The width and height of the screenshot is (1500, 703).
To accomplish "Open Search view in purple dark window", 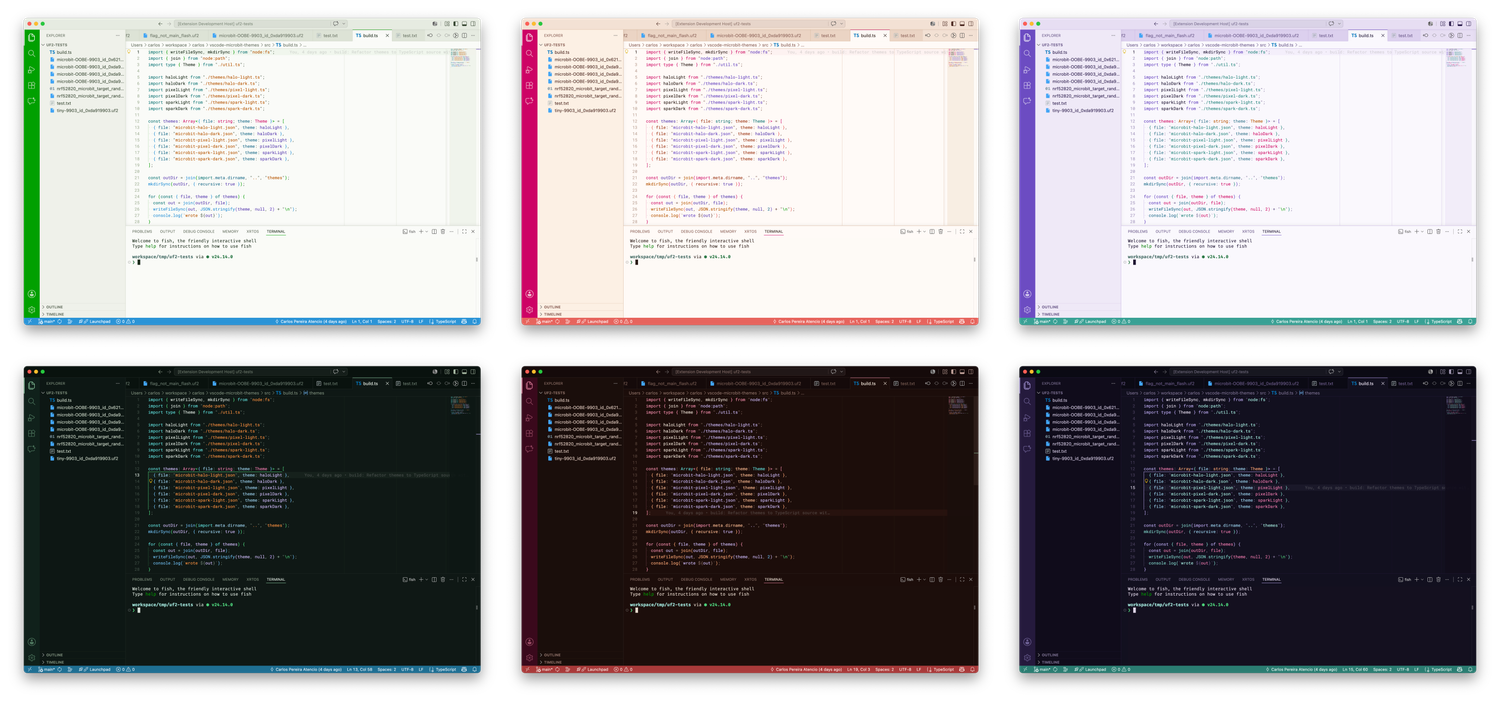I will coord(1027,401).
